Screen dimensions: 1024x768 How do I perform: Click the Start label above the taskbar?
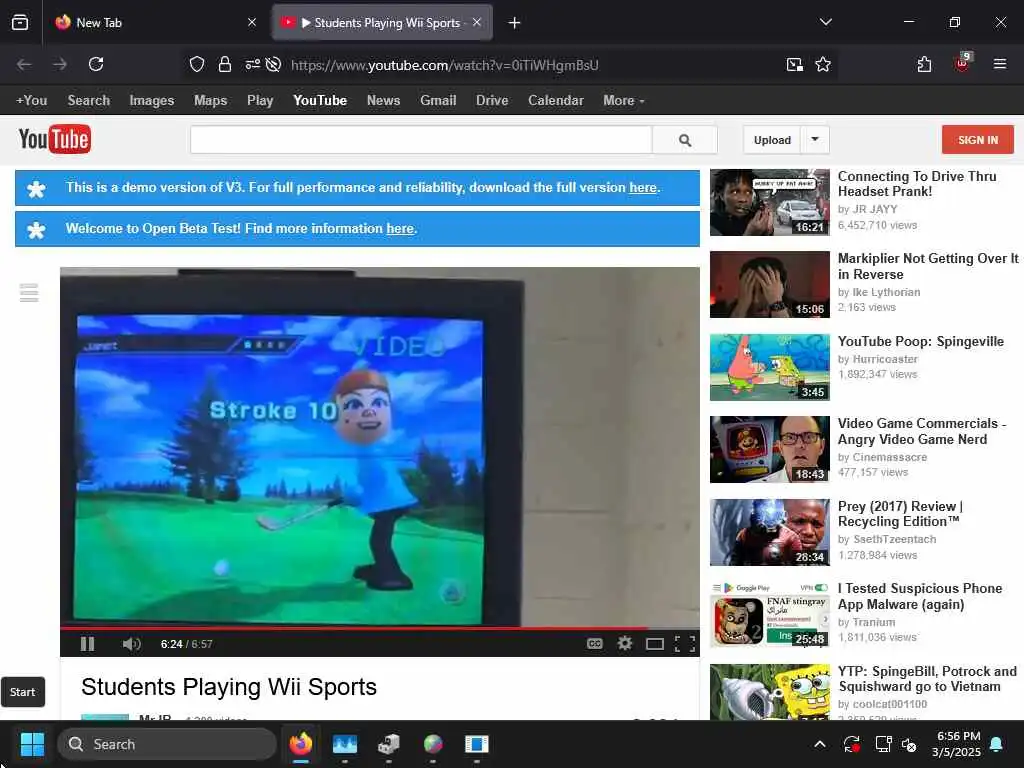tap(23, 692)
